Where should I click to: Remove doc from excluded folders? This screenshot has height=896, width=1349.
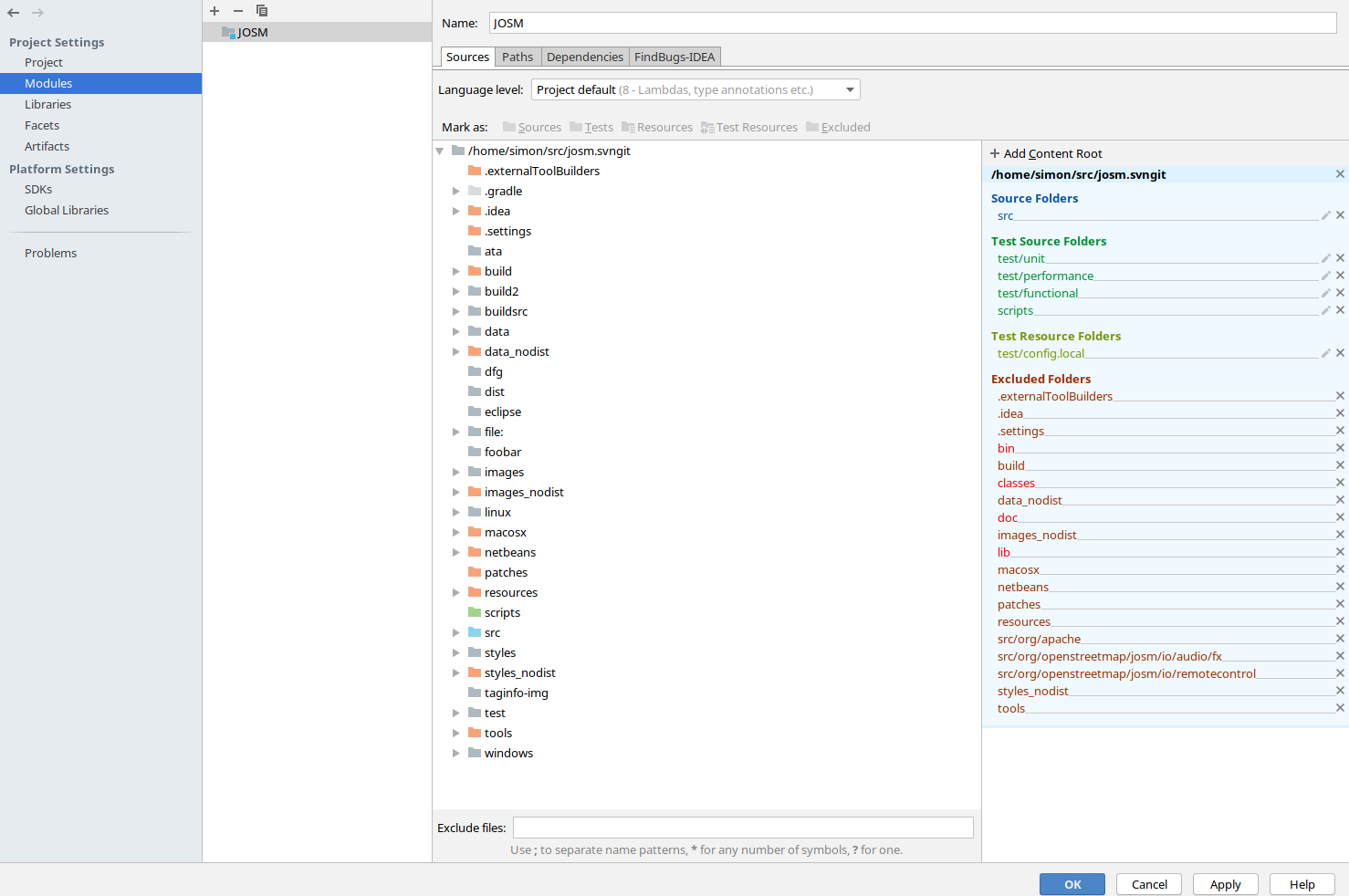pyautogui.click(x=1340, y=517)
